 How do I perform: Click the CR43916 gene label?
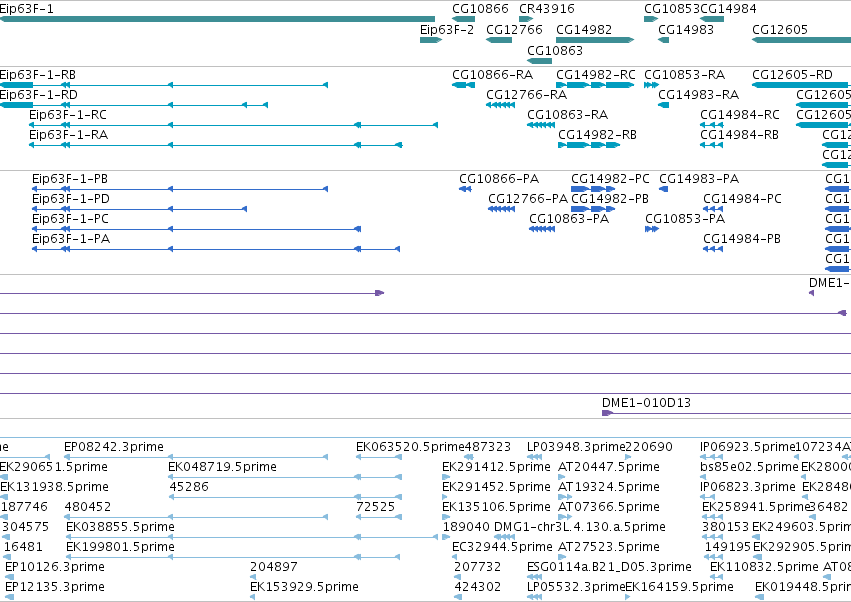tap(547, 9)
